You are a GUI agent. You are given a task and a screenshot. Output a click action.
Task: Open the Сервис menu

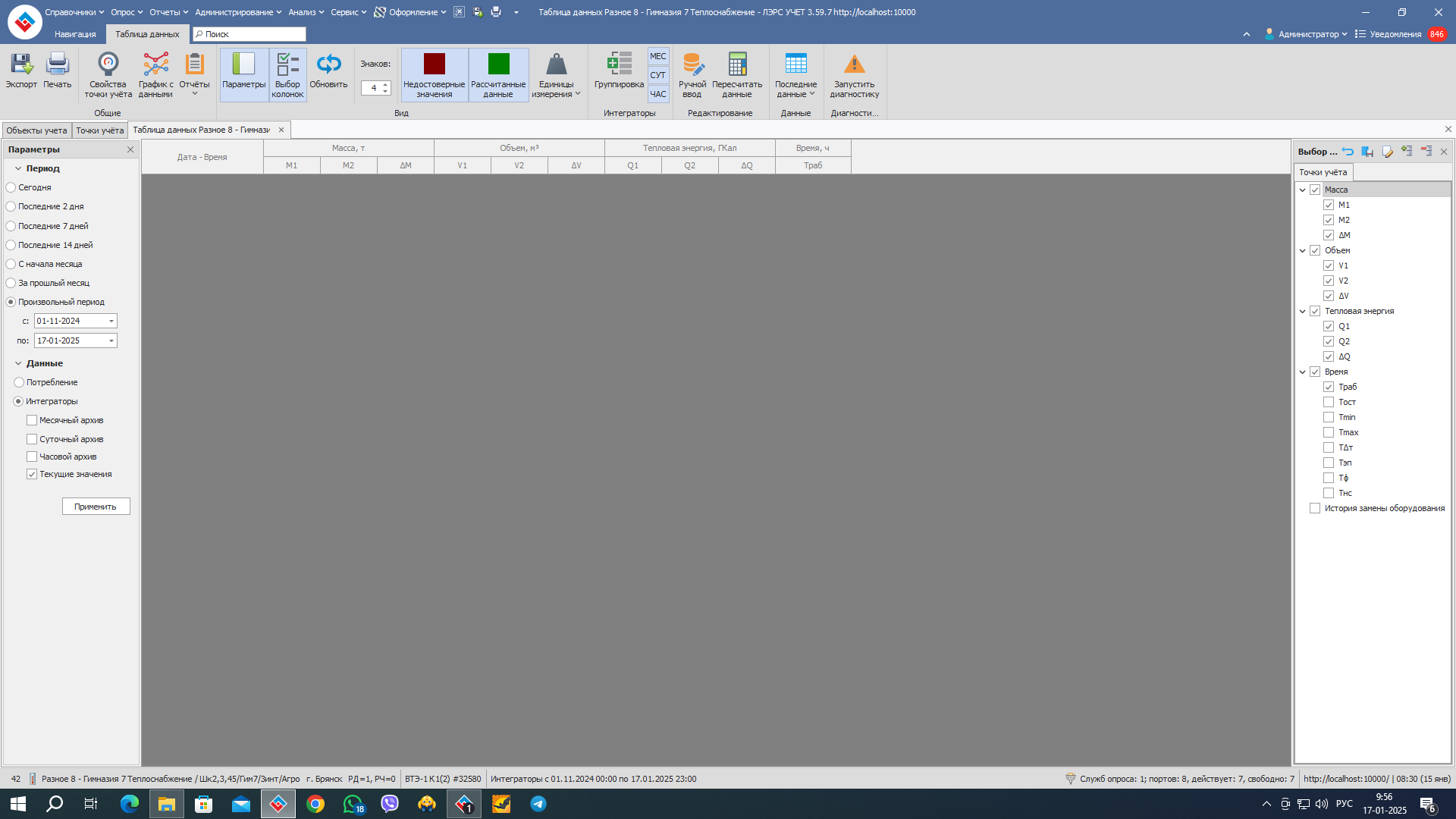tap(348, 12)
